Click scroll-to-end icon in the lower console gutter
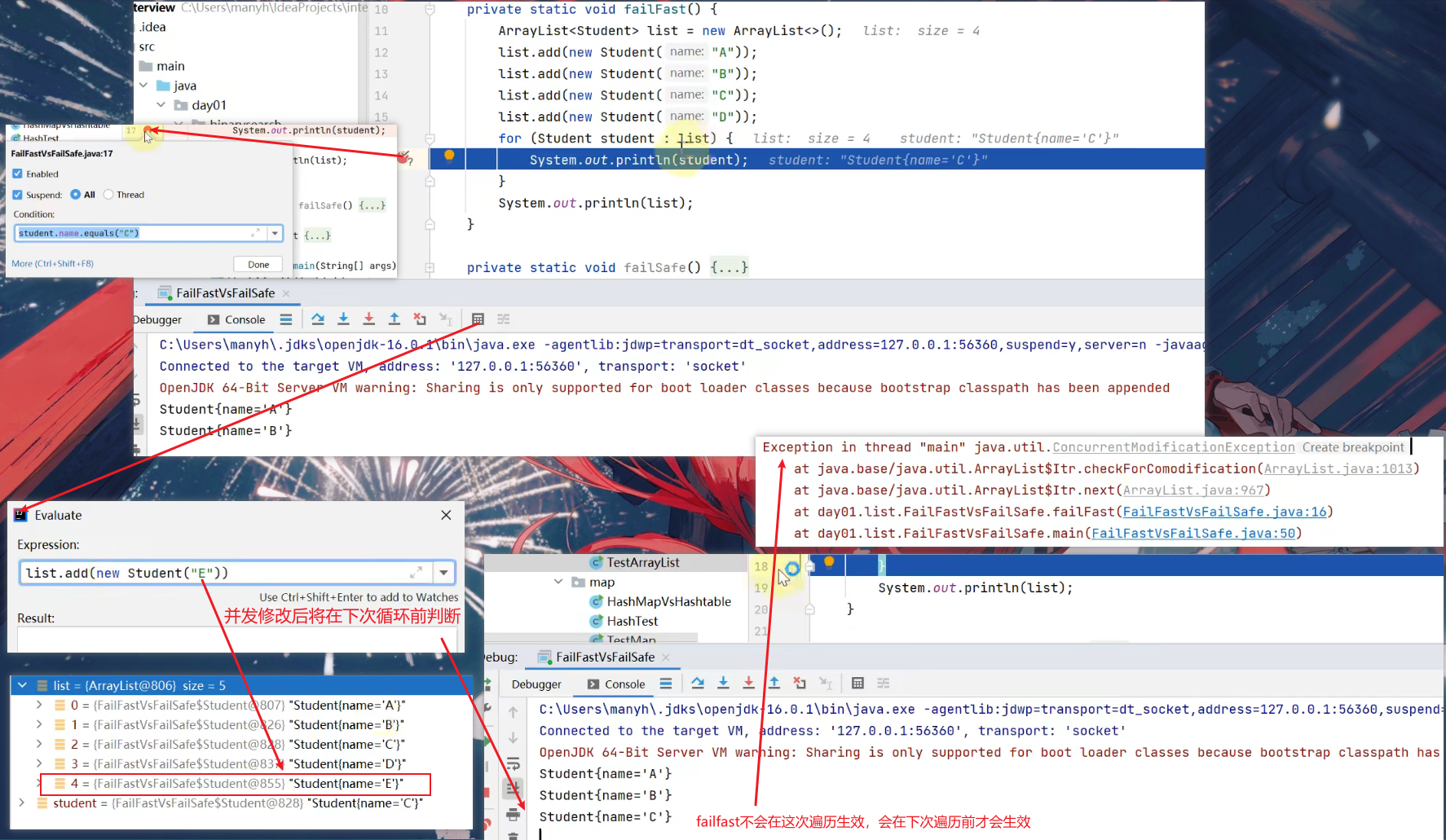This screenshot has height=840, width=1446. (x=513, y=789)
